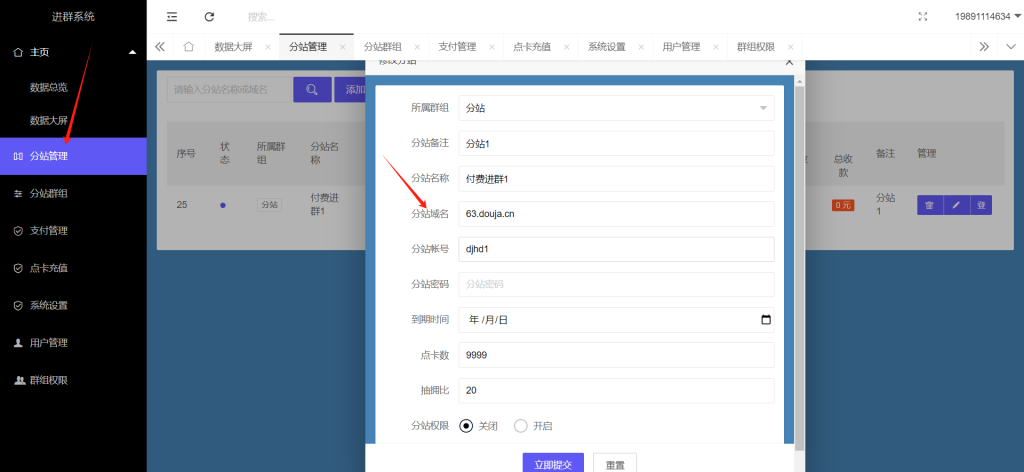Click the 添加 button behind the dialog
This screenshot has height=472, width=1024.
[350, 89]
